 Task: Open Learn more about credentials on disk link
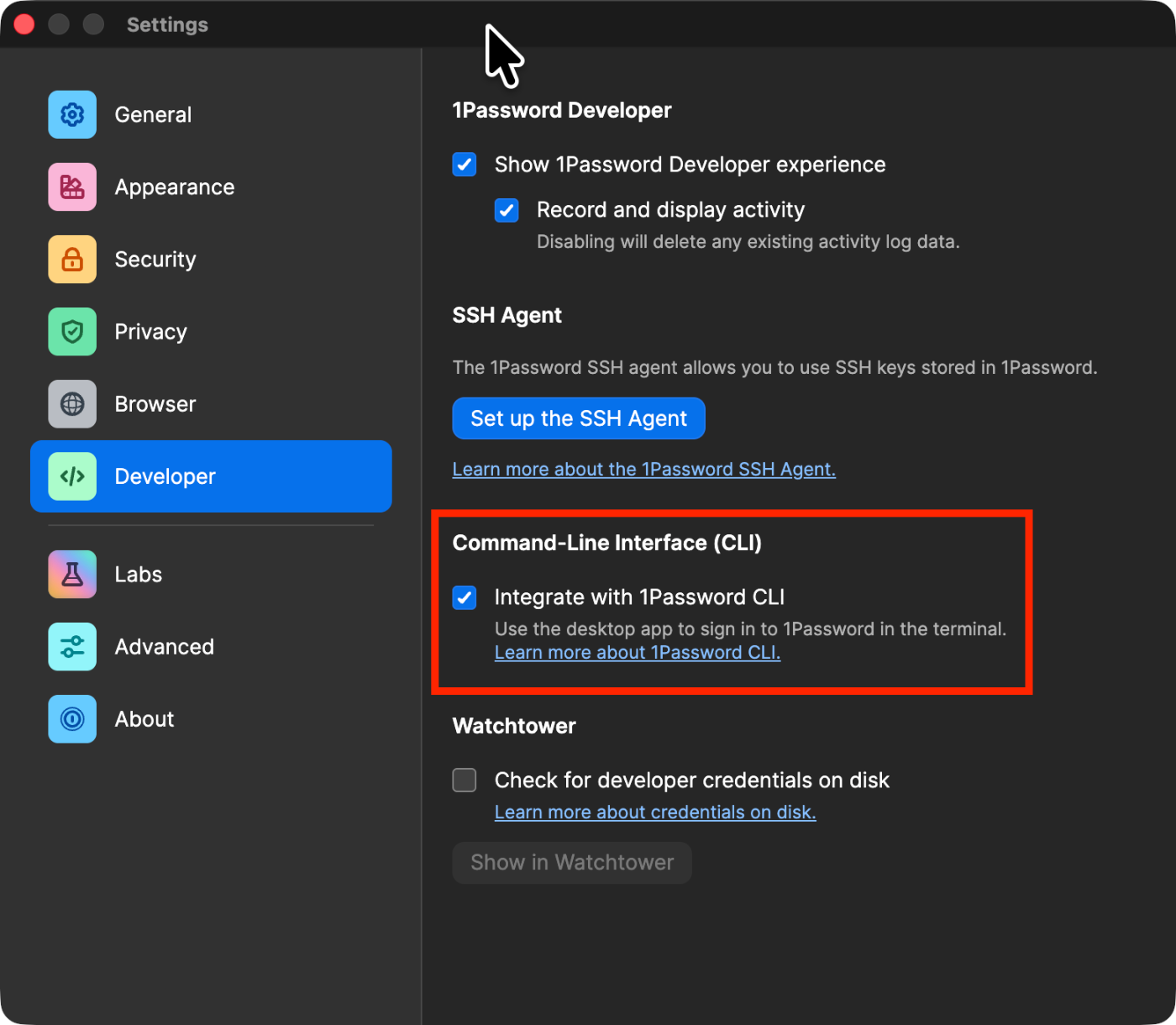(655, 812)
